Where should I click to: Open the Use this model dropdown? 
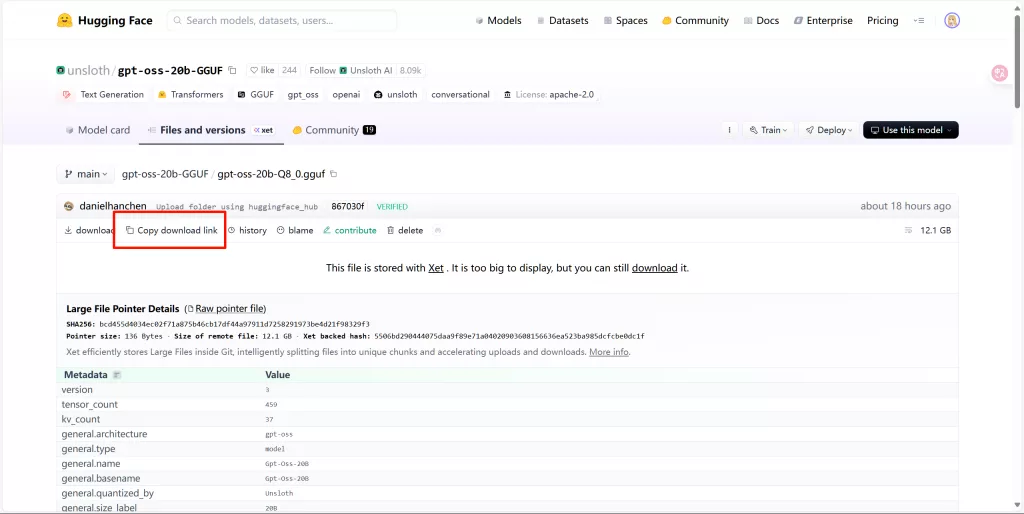pyautogui.click(x=910, y=130)
